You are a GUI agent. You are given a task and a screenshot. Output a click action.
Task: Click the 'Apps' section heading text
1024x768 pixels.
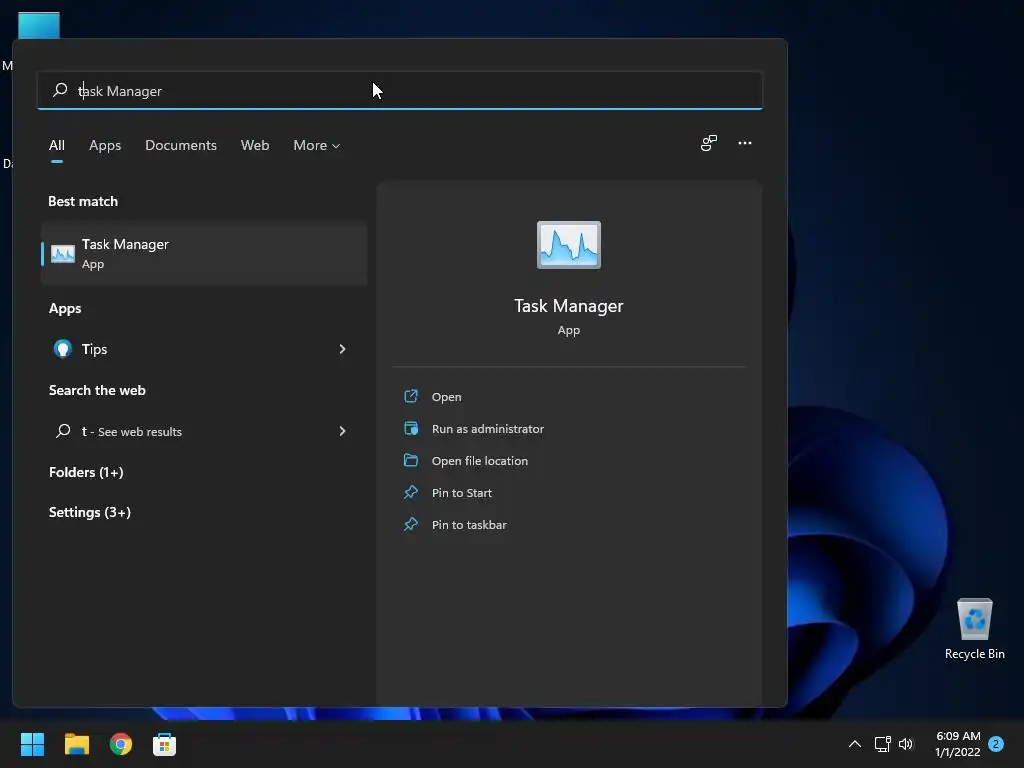(65, 308)
